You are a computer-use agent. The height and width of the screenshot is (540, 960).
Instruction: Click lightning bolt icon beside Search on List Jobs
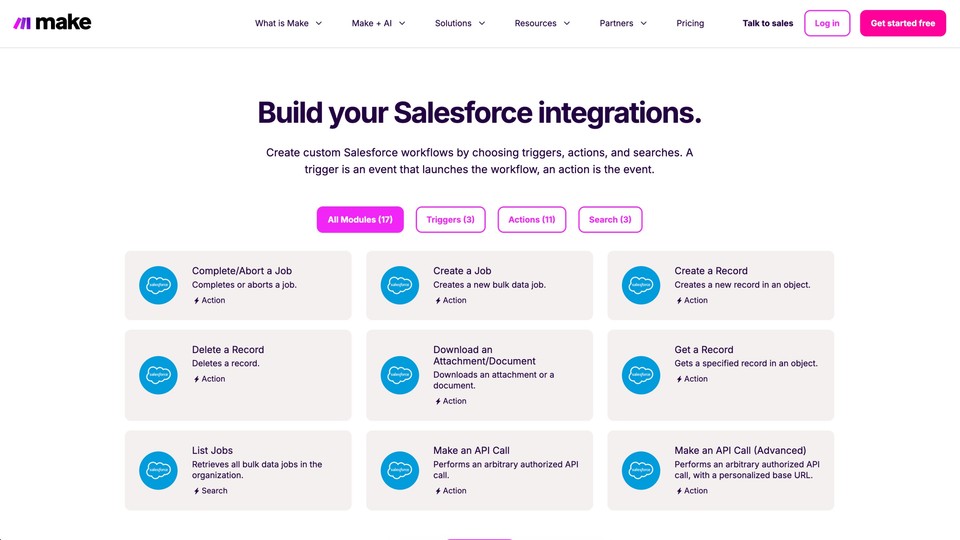pyautogui.click(x=197, y=491)
